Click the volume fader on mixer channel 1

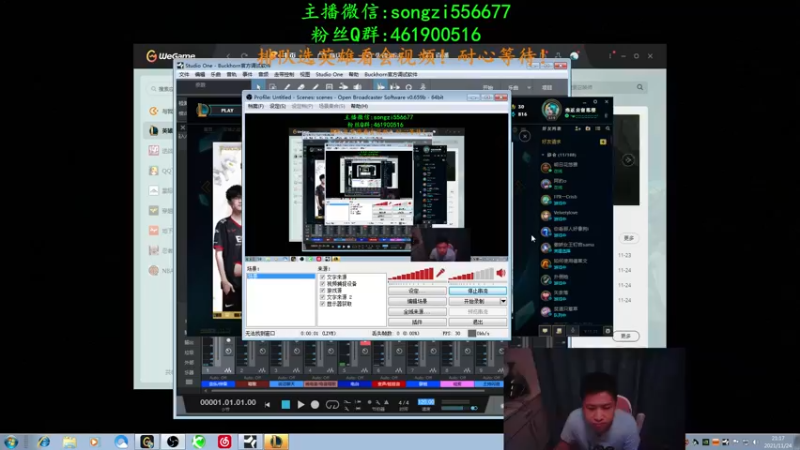(218, 352)
